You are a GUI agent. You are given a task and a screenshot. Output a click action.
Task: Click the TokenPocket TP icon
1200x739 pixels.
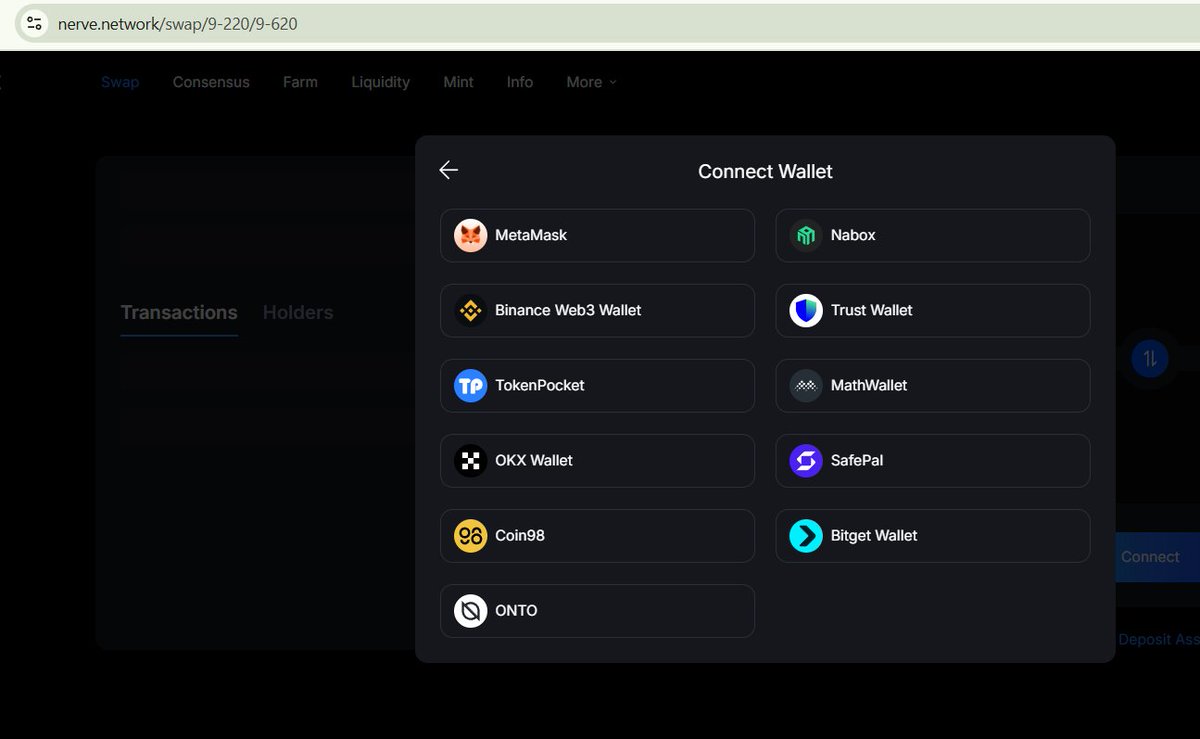click(x=470, y=385)
